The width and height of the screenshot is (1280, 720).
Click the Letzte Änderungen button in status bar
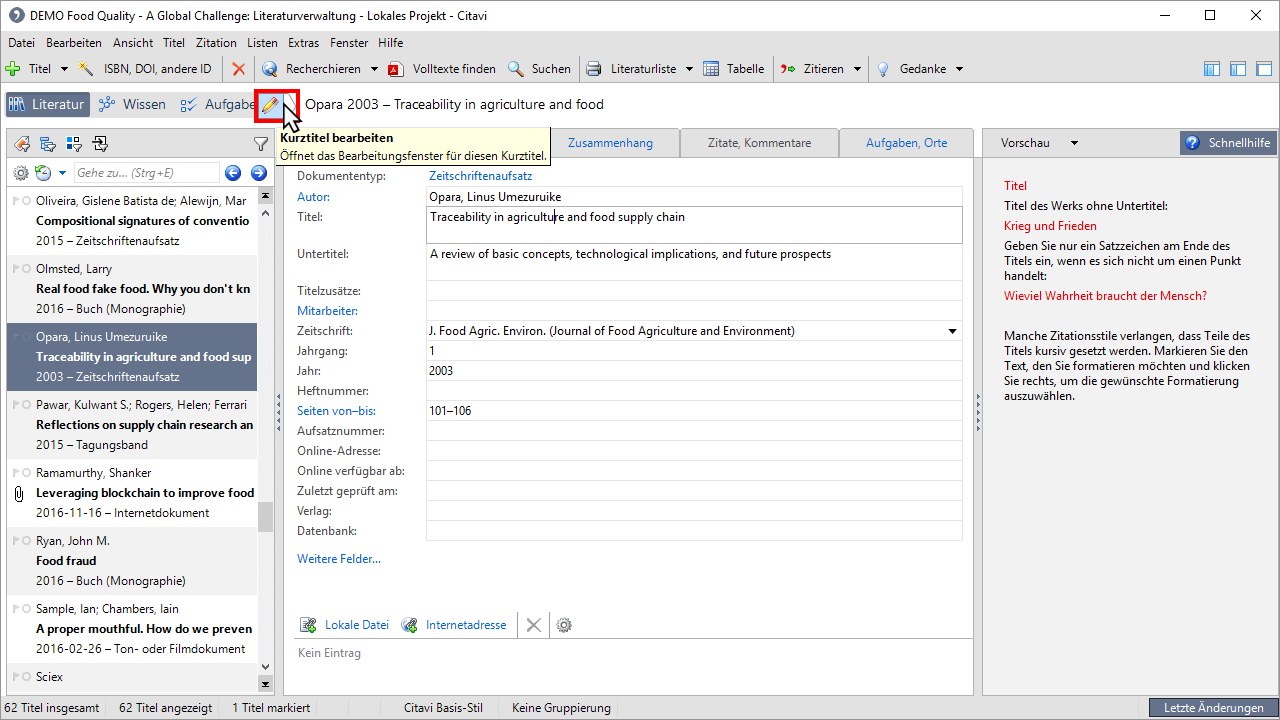1213,708
